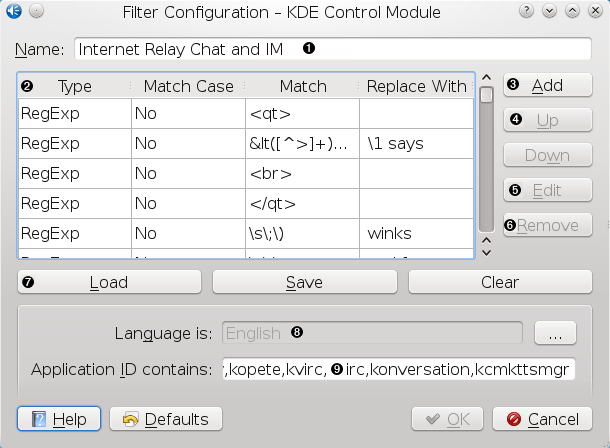Image resolution: width=610 pixels, height=448 pixels.
Task: Click the pin window button in the title bar
Action: 36,12
